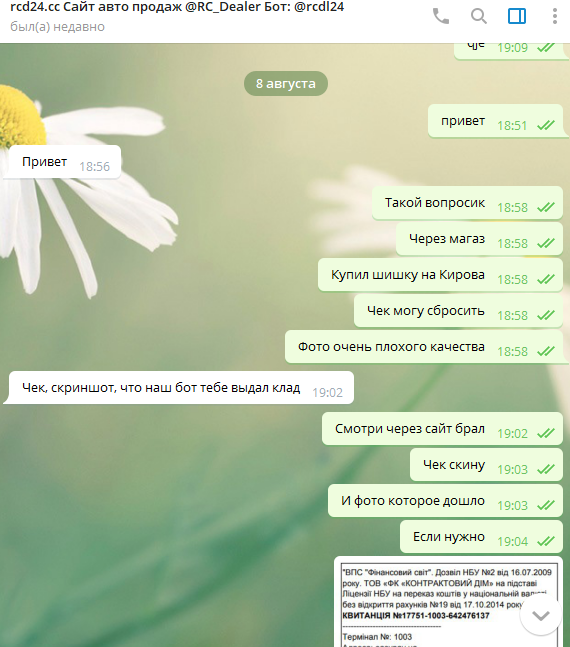Click double-check icon beside «Чек могу сбросить»

click(x=546, y=315)
